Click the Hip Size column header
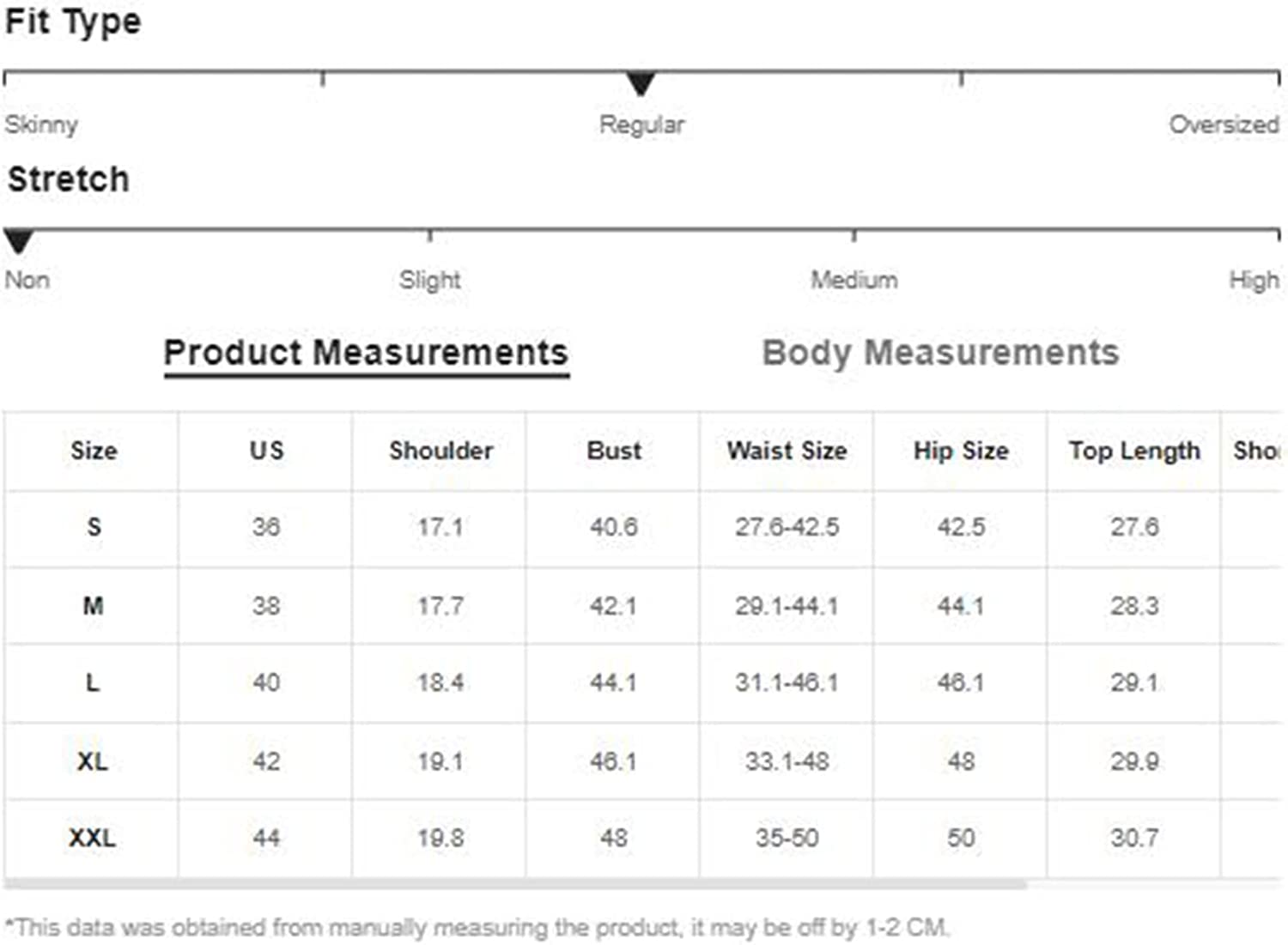This screenshot has height=945, width=1288. (961, 451)
